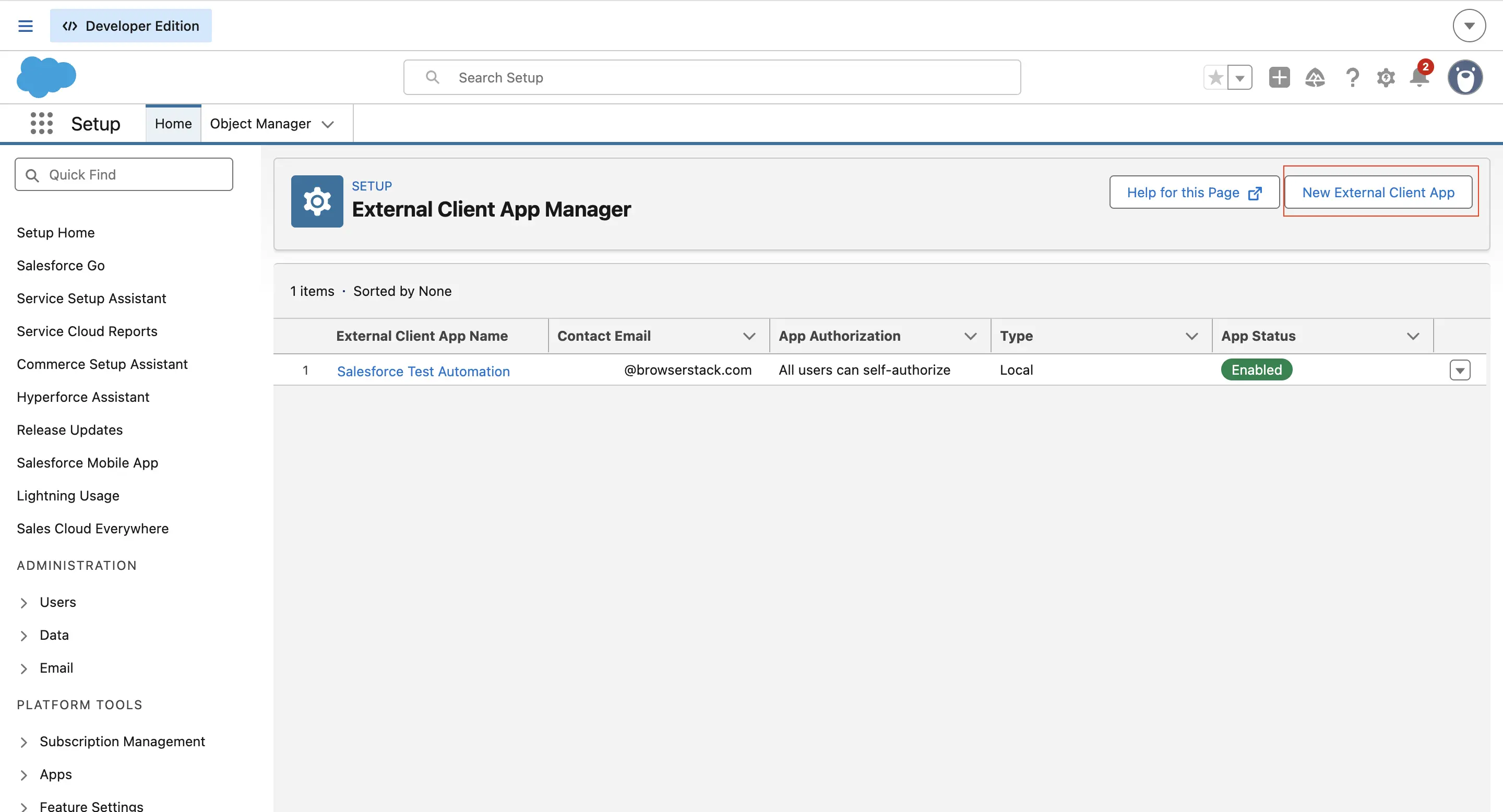The width and height of the screenshot is (1503, 812).
Task: Click inside the Quick Find search box
Action: click(124, 174)
